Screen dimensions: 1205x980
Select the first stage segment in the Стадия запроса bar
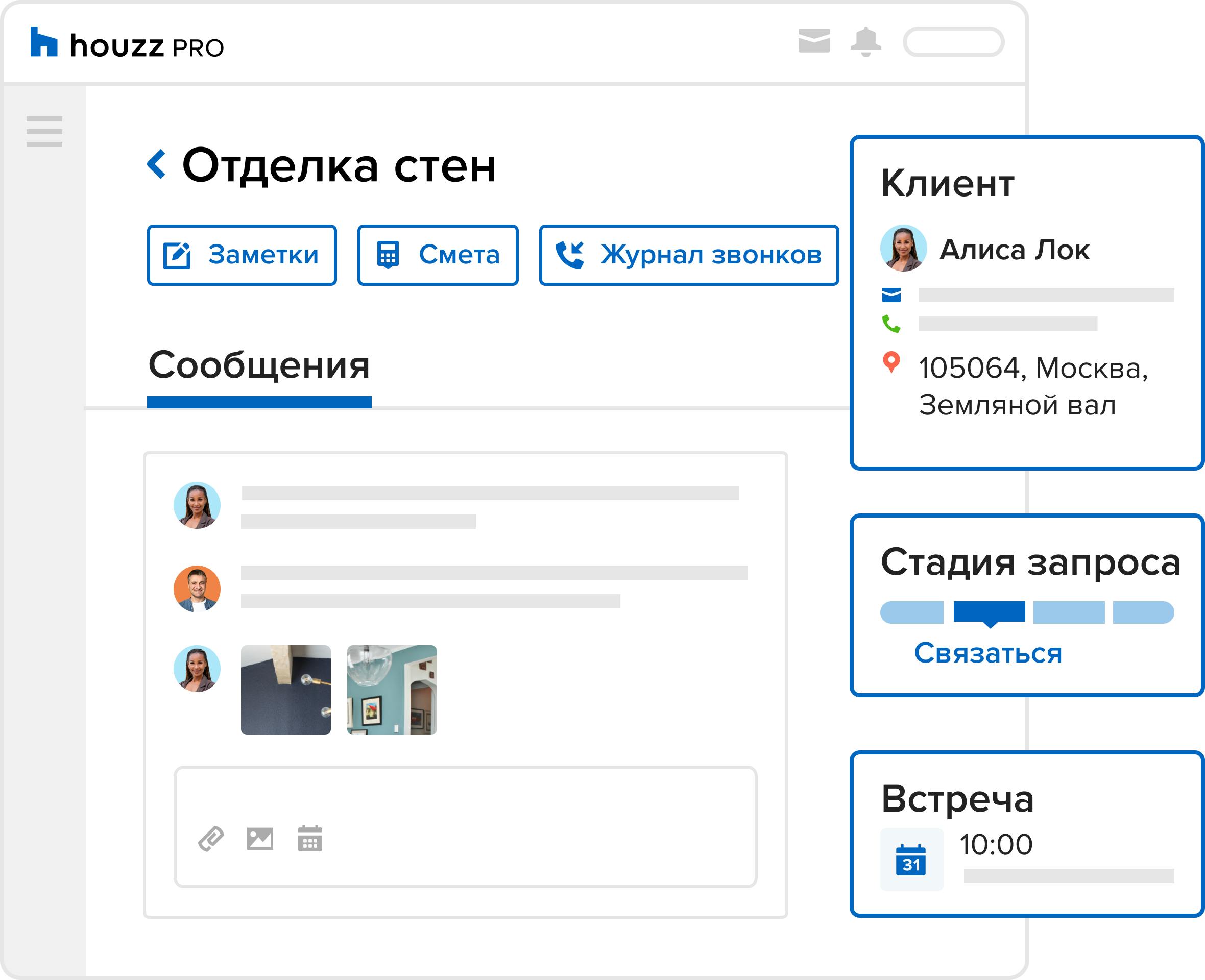(911, 612)
